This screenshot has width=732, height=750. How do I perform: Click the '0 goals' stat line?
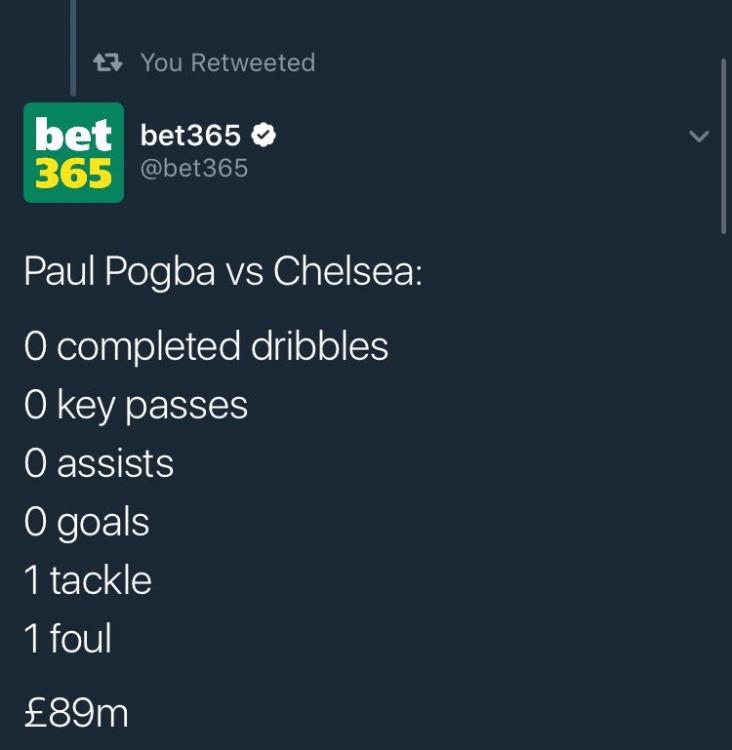pos(87,522)
